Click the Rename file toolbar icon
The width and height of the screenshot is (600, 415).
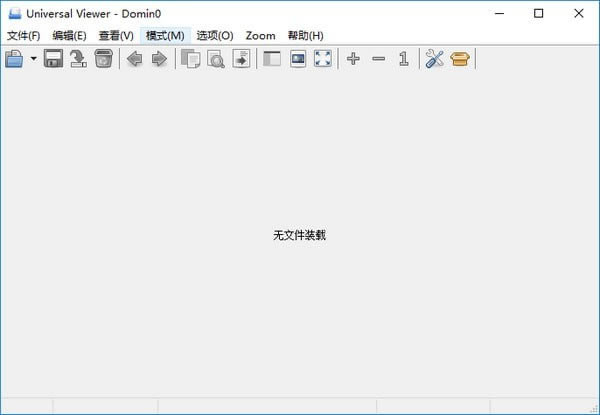tap(78, 59)
